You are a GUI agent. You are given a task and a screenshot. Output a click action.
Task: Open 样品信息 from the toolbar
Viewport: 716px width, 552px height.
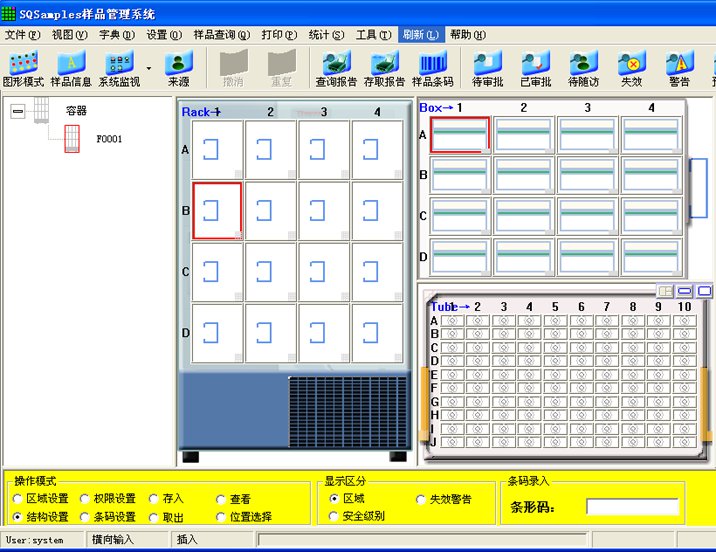pos(71,68)
